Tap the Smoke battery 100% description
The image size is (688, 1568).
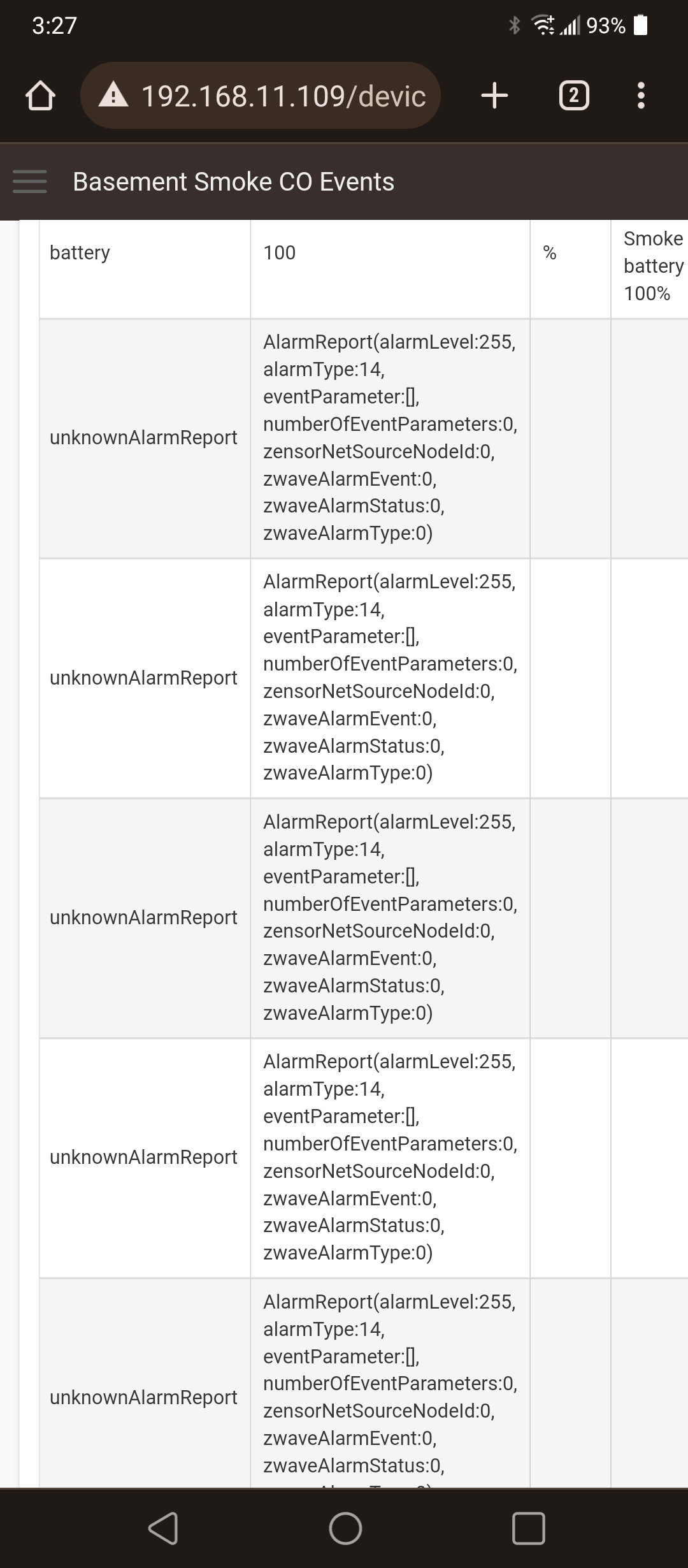654,266
